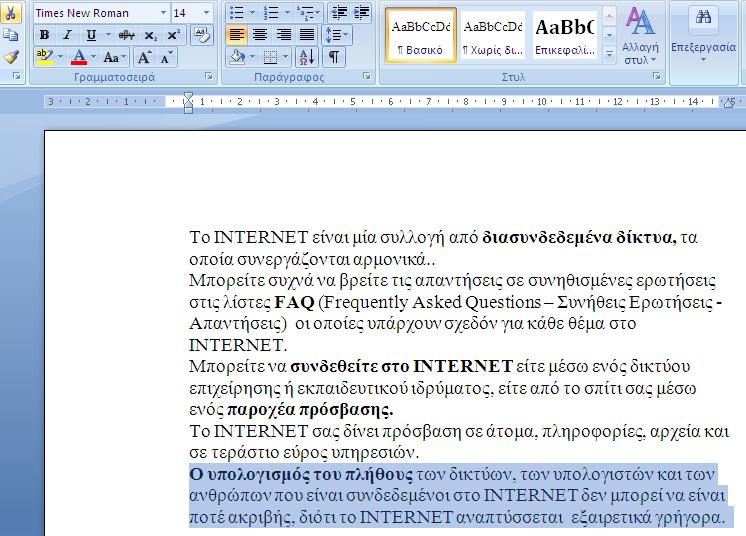Apply borders with the border grid icon
Image resolution: width=746 pixels, height=536 pixels.
pos(270,58)
